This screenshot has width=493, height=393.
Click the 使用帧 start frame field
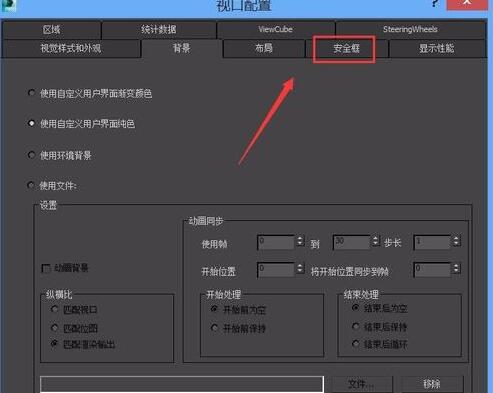[x=276, y=242]
